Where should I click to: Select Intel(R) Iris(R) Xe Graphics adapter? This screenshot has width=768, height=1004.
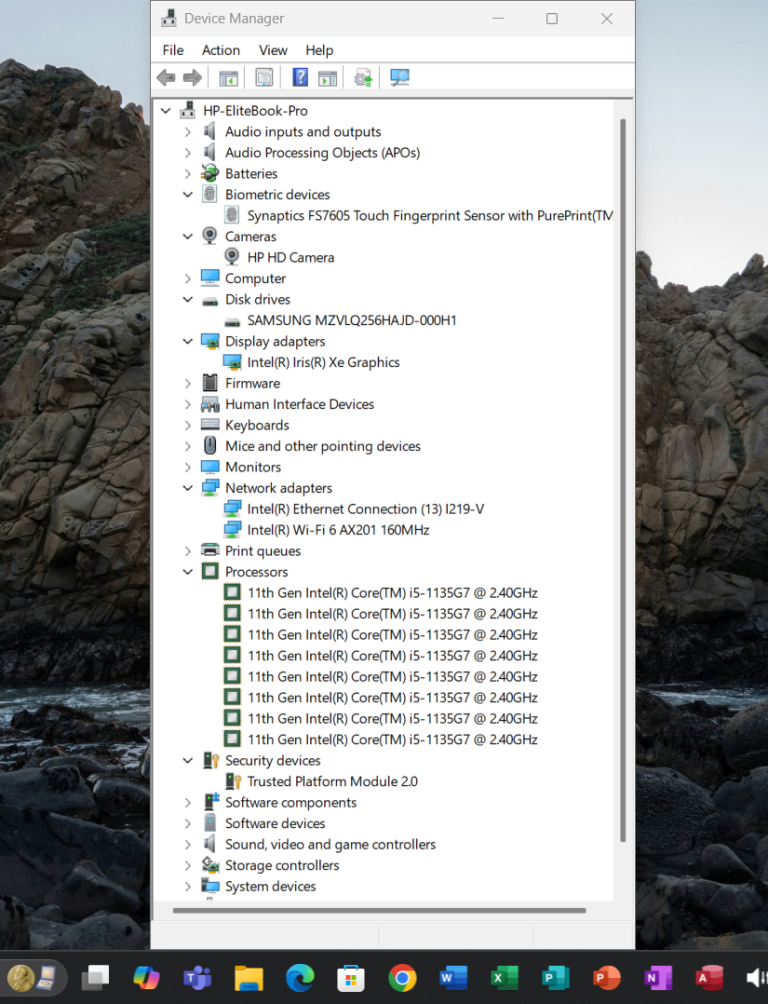[323, 362]
